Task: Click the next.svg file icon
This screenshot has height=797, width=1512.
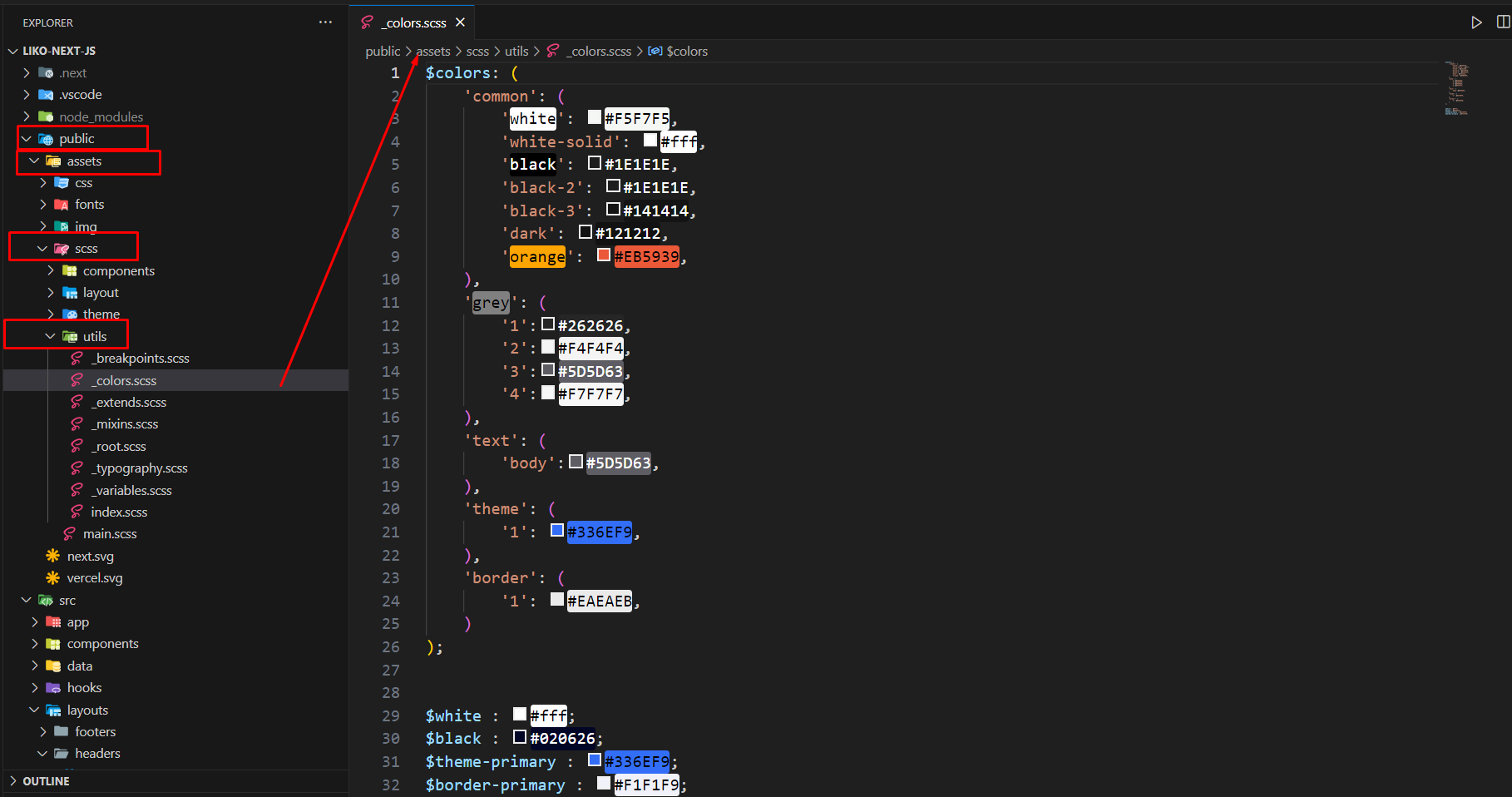Action: pos(53,556)
